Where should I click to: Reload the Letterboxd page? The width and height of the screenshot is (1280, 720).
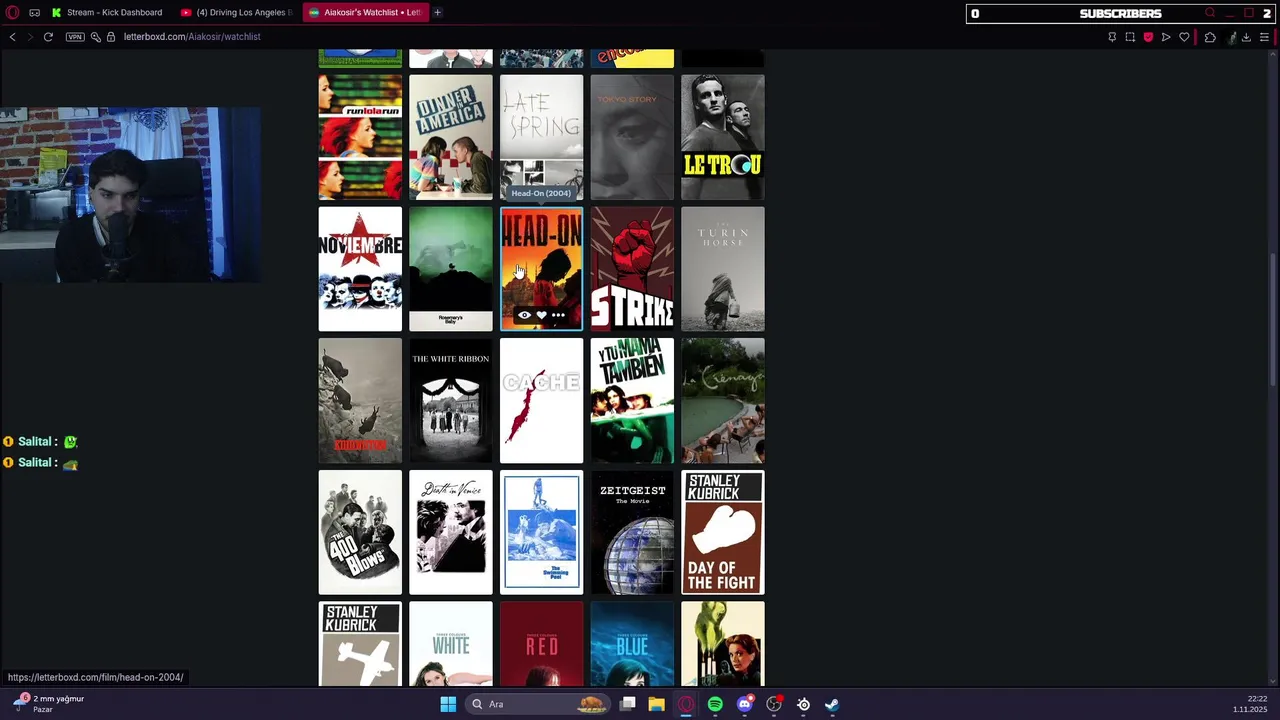pos(48,37)
